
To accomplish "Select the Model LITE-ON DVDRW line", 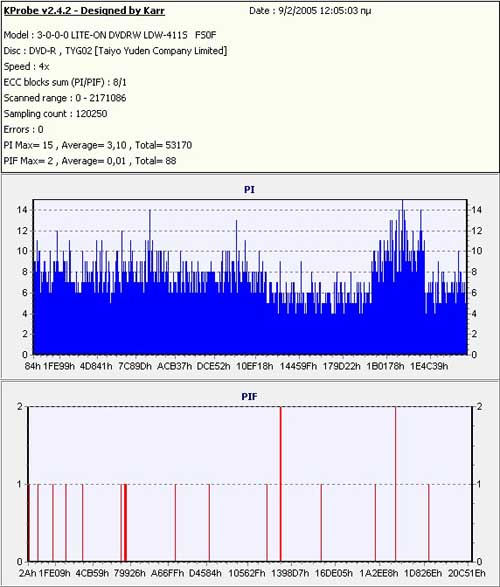I will coord(110,35).
